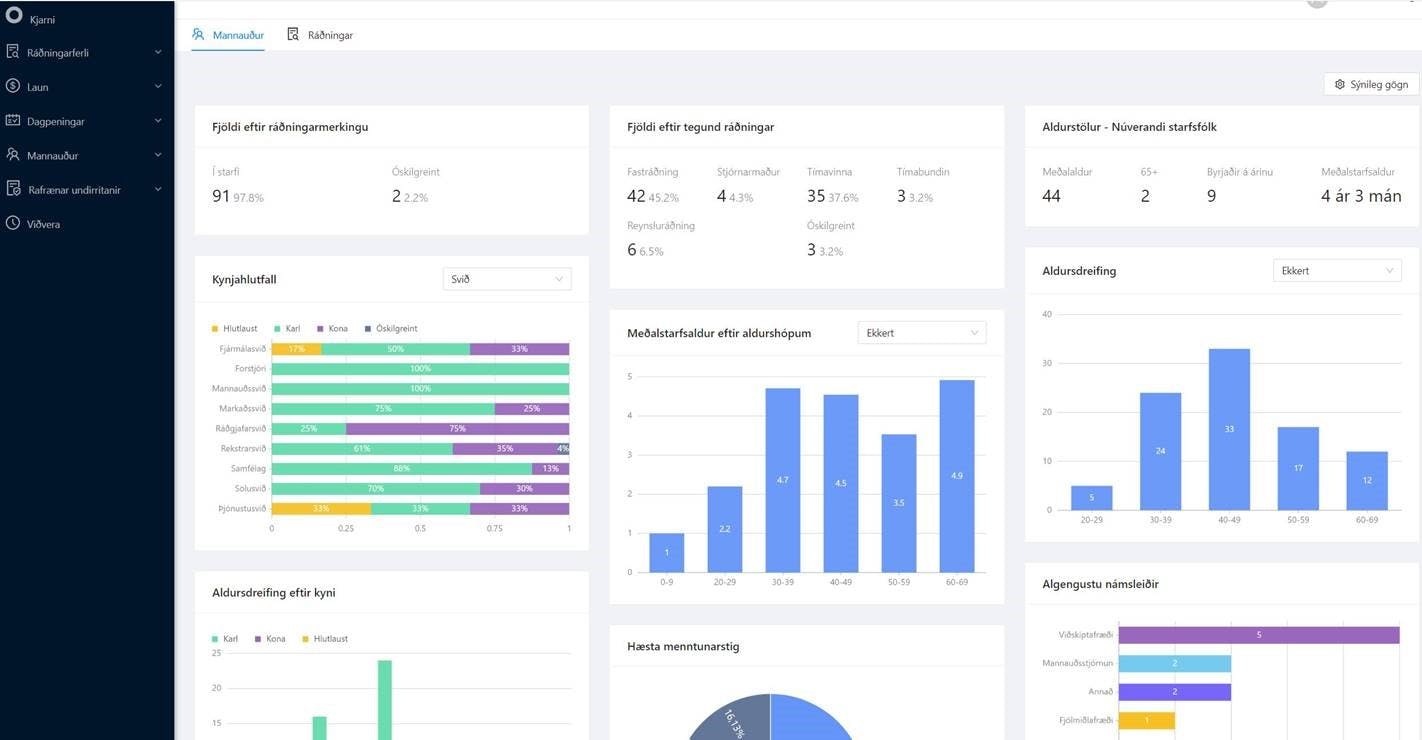Toggle Kona legend in Kynjahlutfall

(331, 328)
